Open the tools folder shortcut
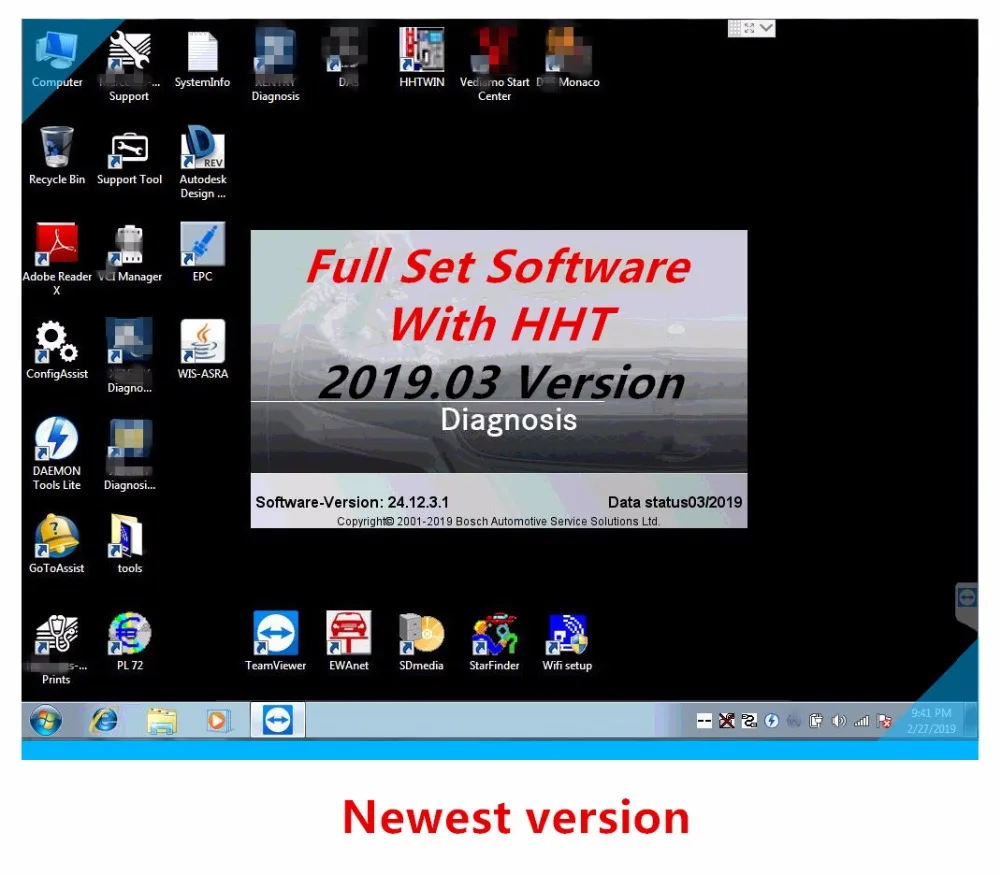 pos(129,544)
